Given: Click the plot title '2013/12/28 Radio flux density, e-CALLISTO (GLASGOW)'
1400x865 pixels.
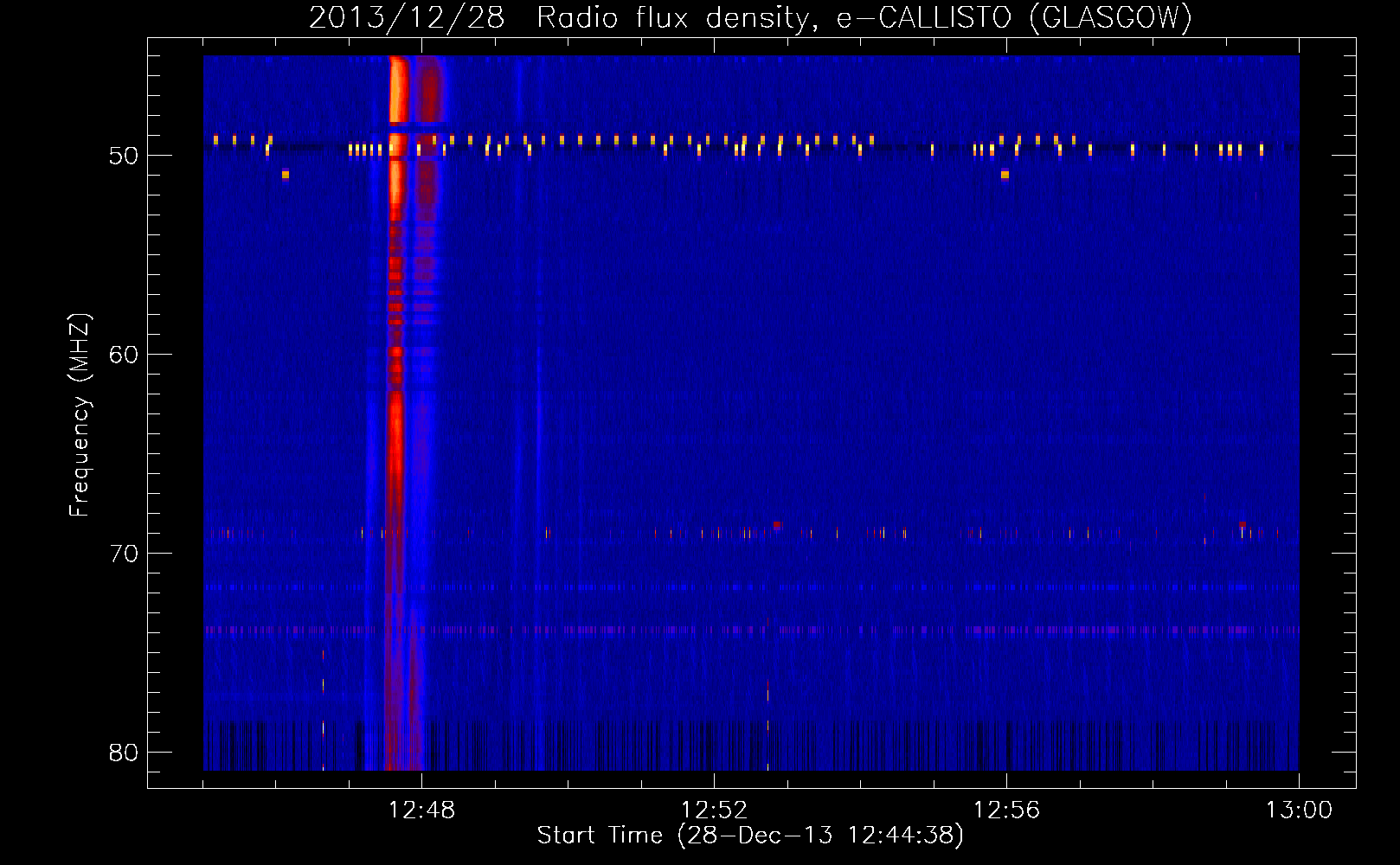Looking at the screenshot, I should (750, 17).
